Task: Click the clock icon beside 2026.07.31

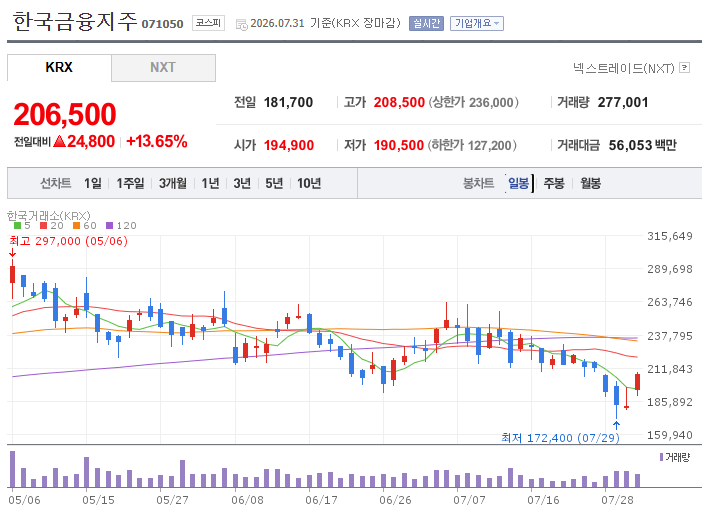Action: click(241, 25)
